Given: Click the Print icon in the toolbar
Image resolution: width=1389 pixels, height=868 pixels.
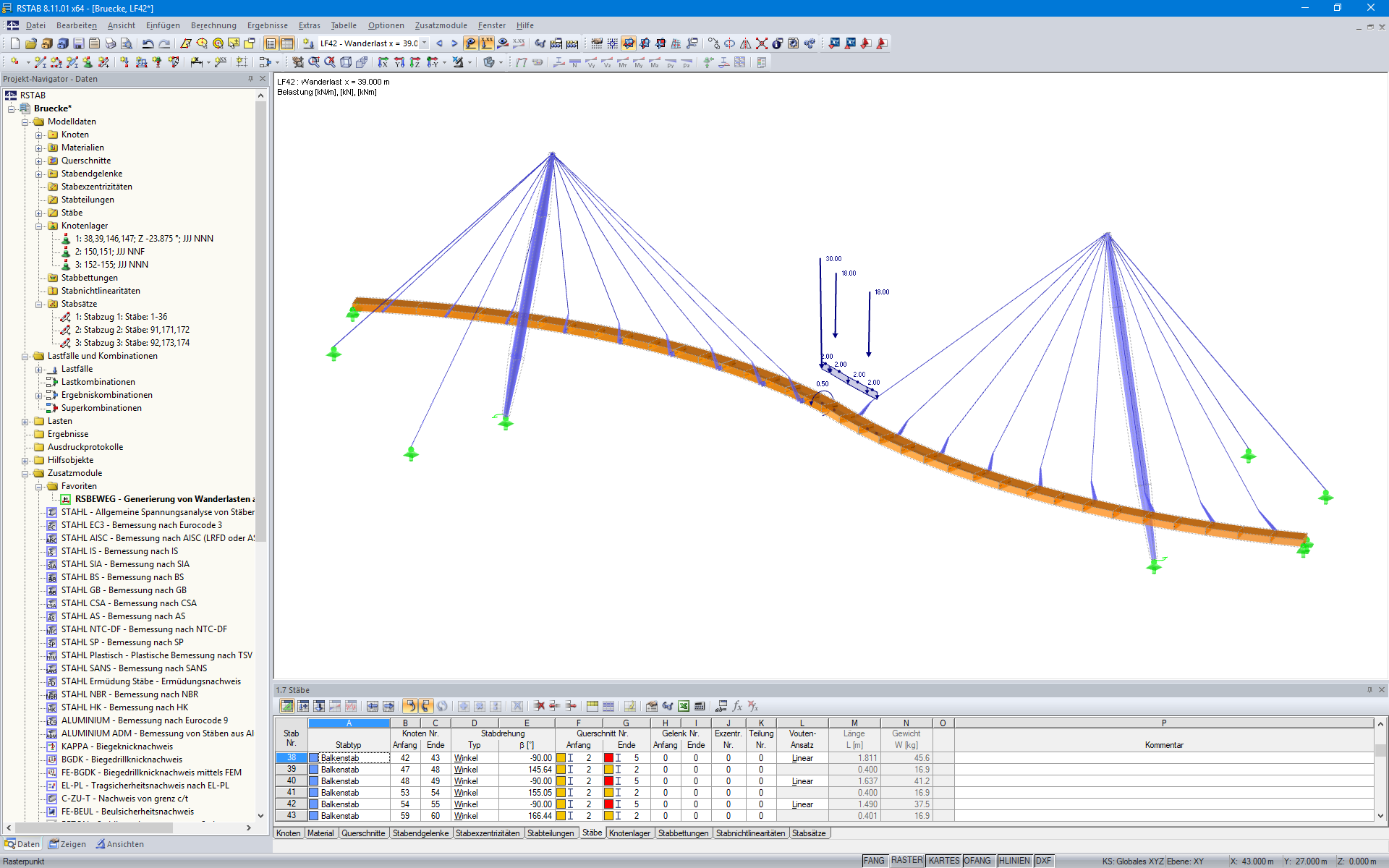Looking at the screenshot, I should 110,43.
